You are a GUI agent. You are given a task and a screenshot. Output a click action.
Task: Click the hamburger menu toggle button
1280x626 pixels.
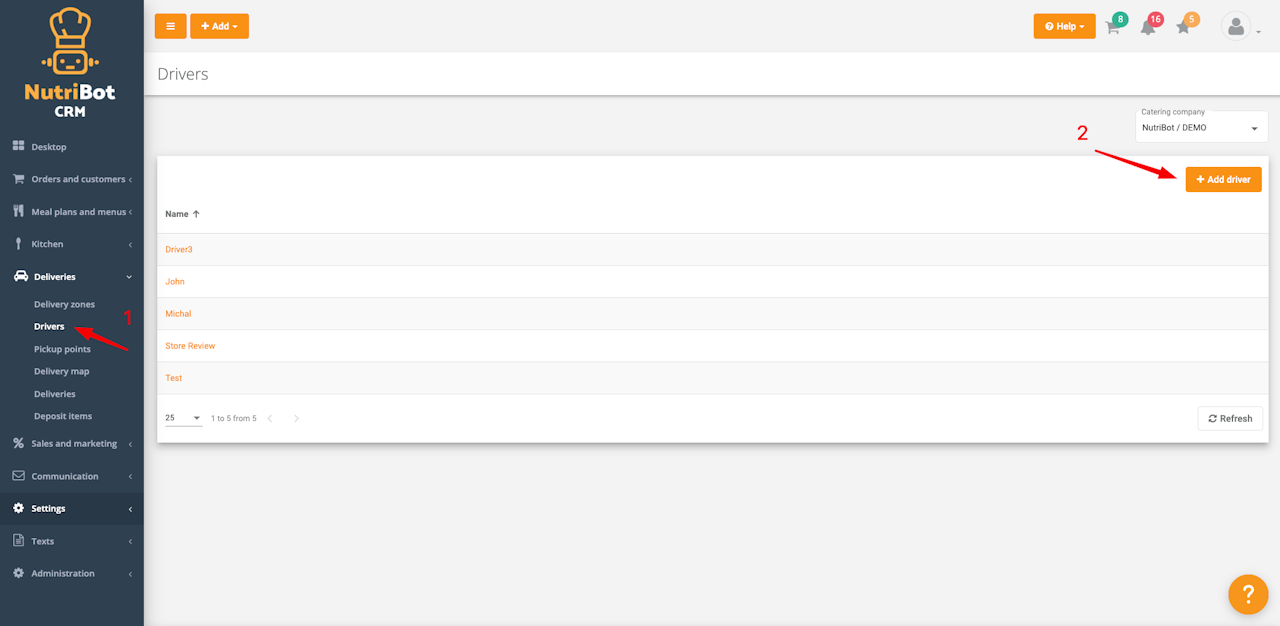coord(170,26)
